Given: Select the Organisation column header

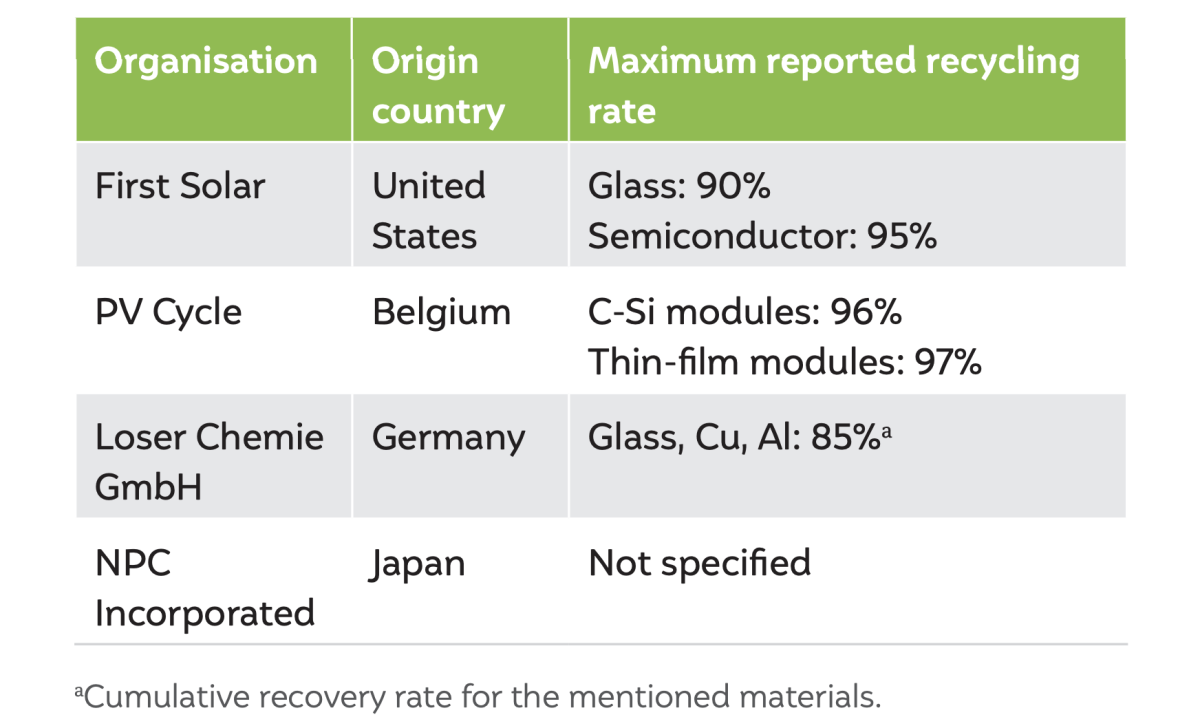Looking at the screenshot, I should pos(206,62).
